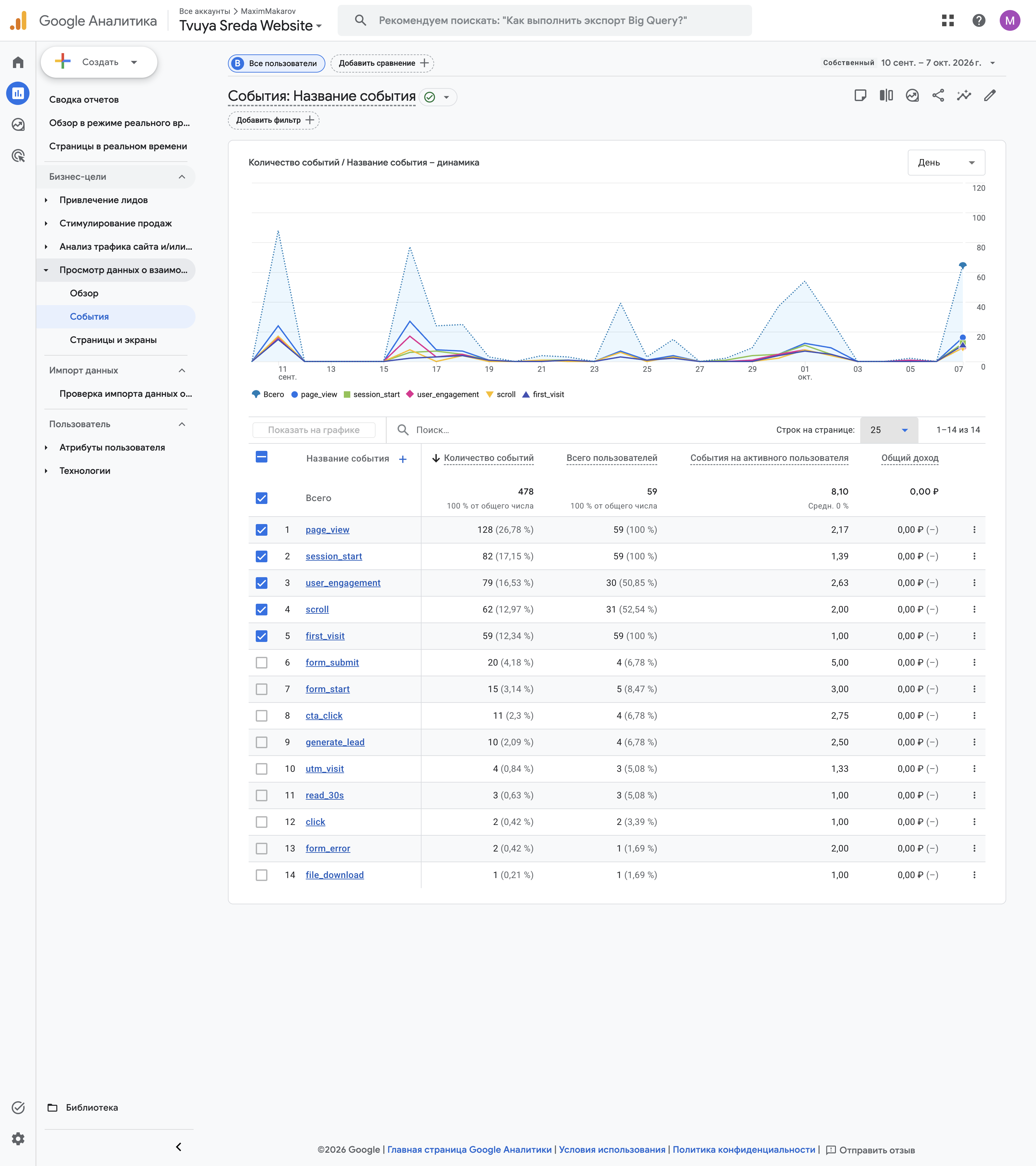Image resolution: width=1036 pixels, height=1166 pixels.
Task: Collapse the Пользователь section
Action: click(x=116, y=424)
